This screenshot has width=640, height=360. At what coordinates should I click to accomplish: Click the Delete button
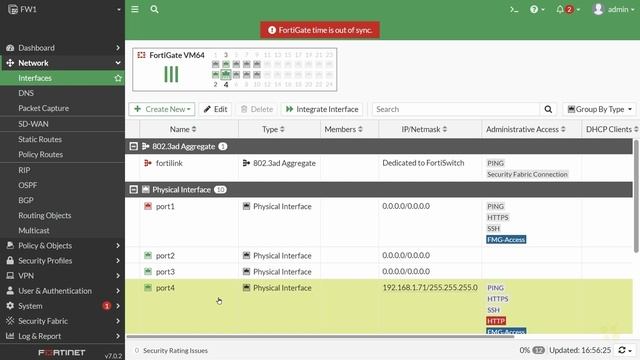click(257, 109)
